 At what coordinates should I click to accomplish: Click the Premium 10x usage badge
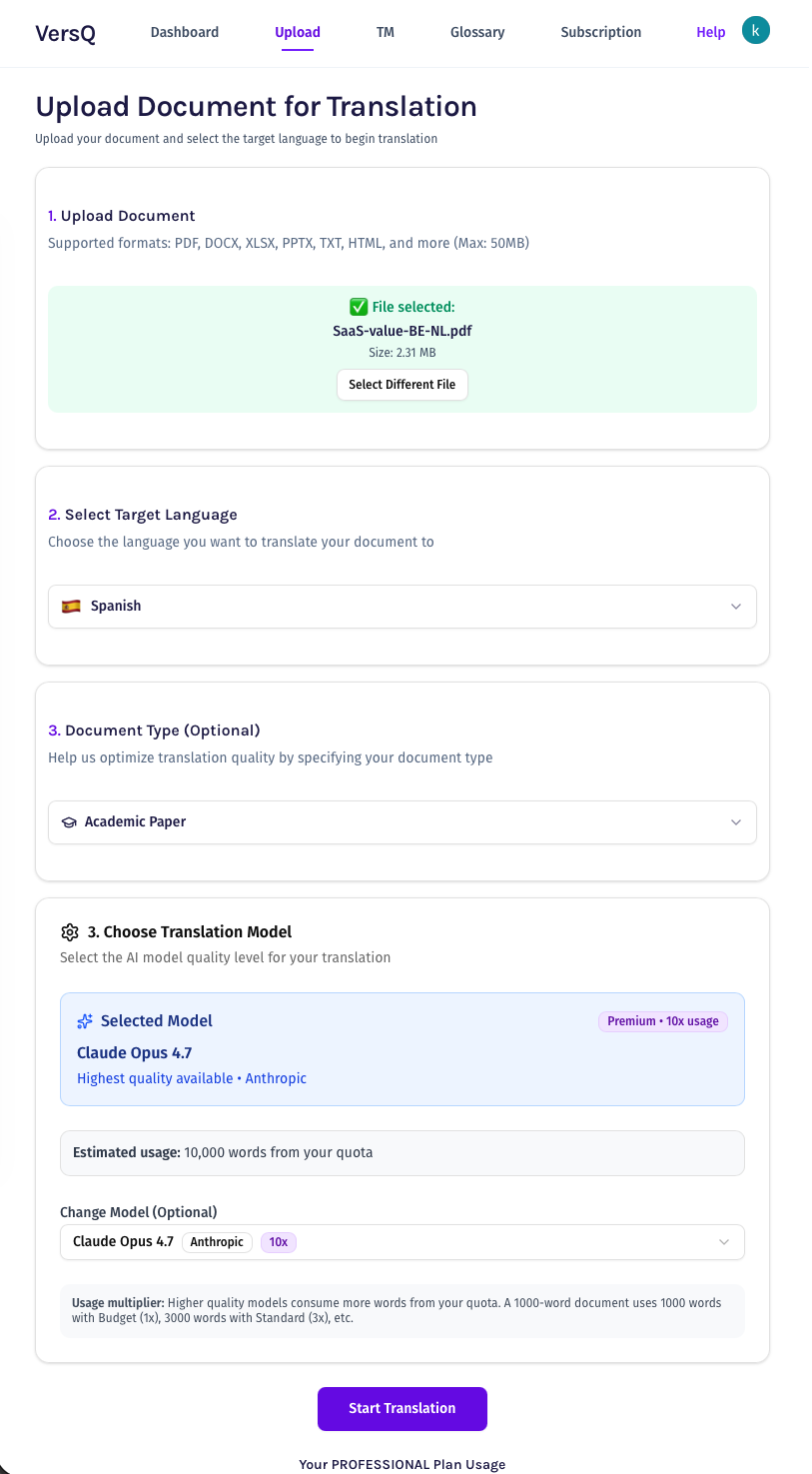pyautogui.click(x=662, y=1020)
